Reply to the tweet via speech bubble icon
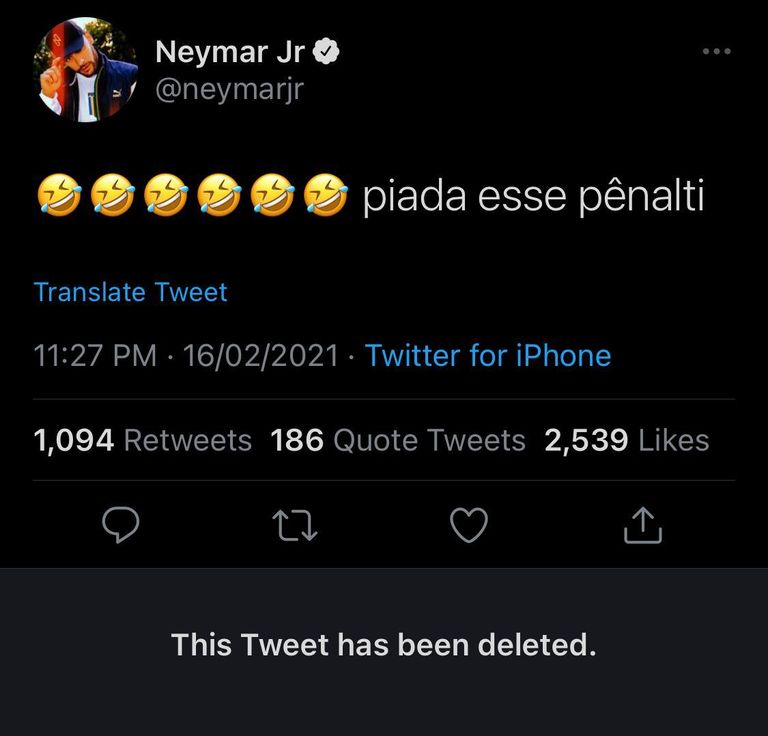 point(119,525)
